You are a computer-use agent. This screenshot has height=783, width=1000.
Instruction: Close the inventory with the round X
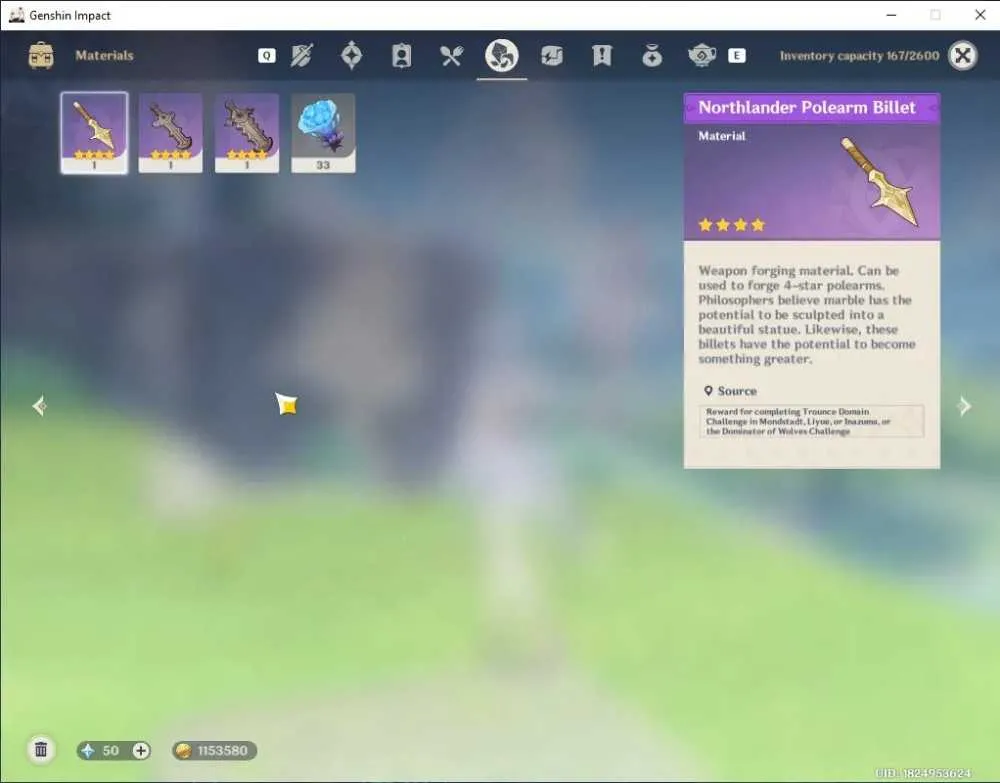point(962,56)
